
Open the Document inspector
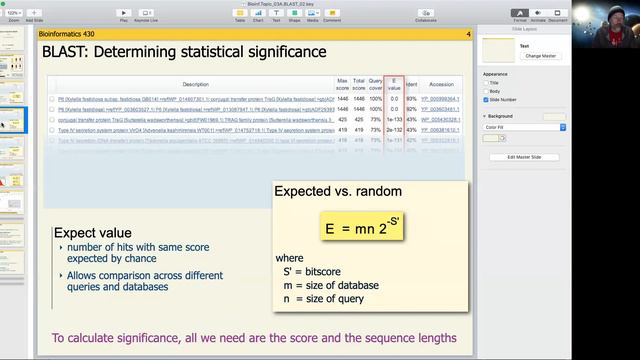[557, 13]
